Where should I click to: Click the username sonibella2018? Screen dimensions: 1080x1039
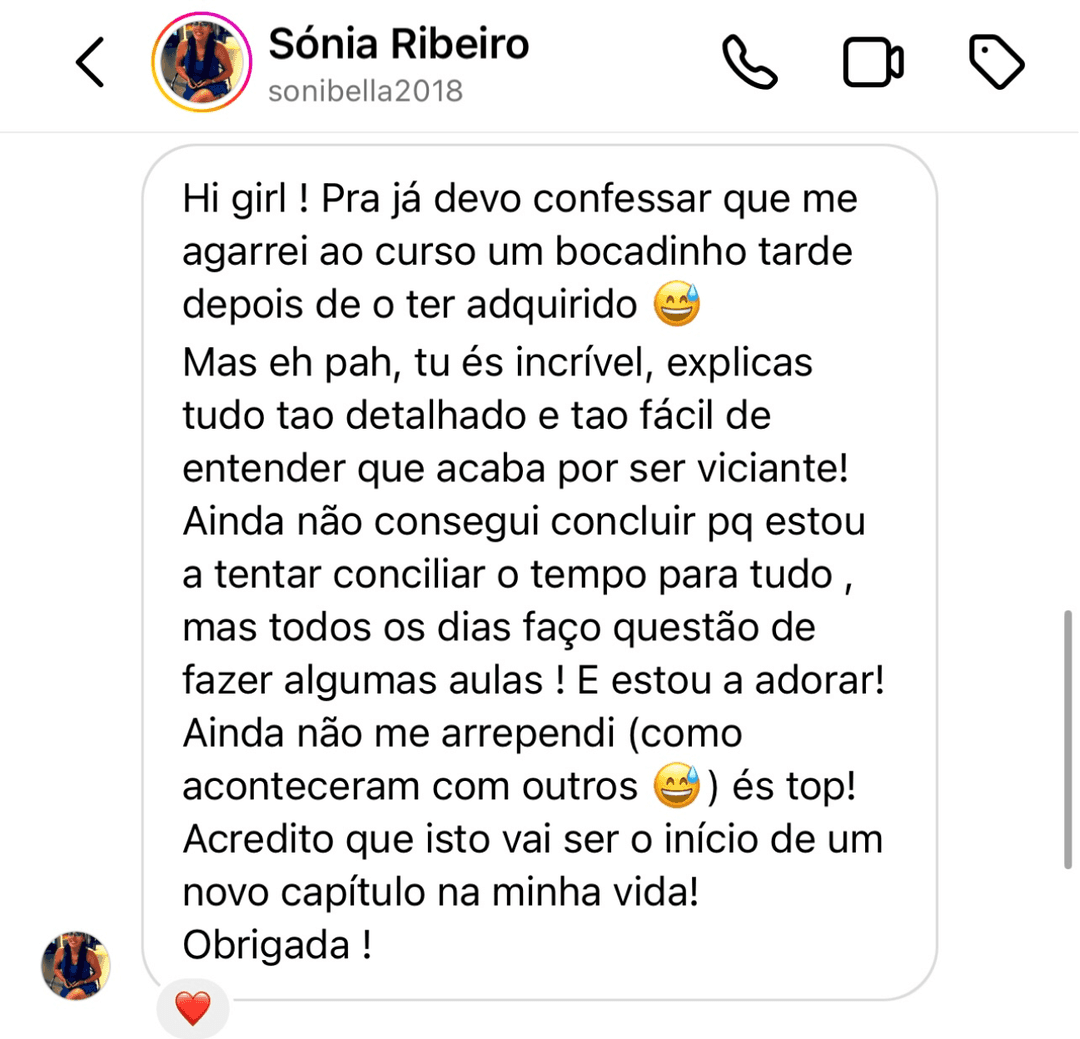tap(365, 91)
